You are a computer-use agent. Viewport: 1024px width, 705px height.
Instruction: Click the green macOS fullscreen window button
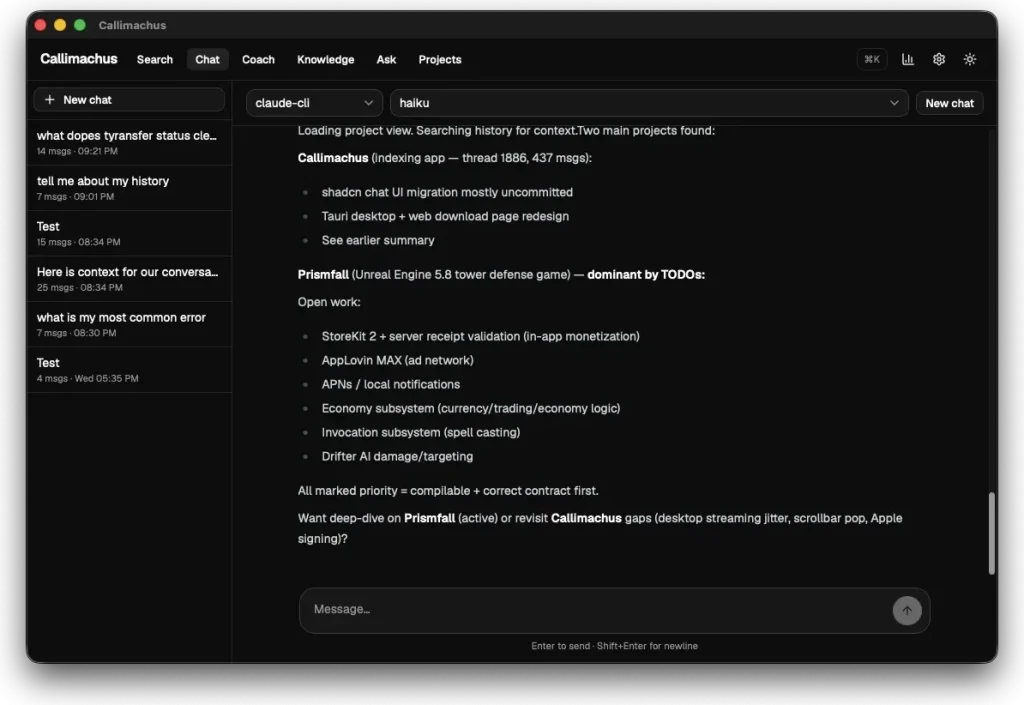click(x=80, y=25)
